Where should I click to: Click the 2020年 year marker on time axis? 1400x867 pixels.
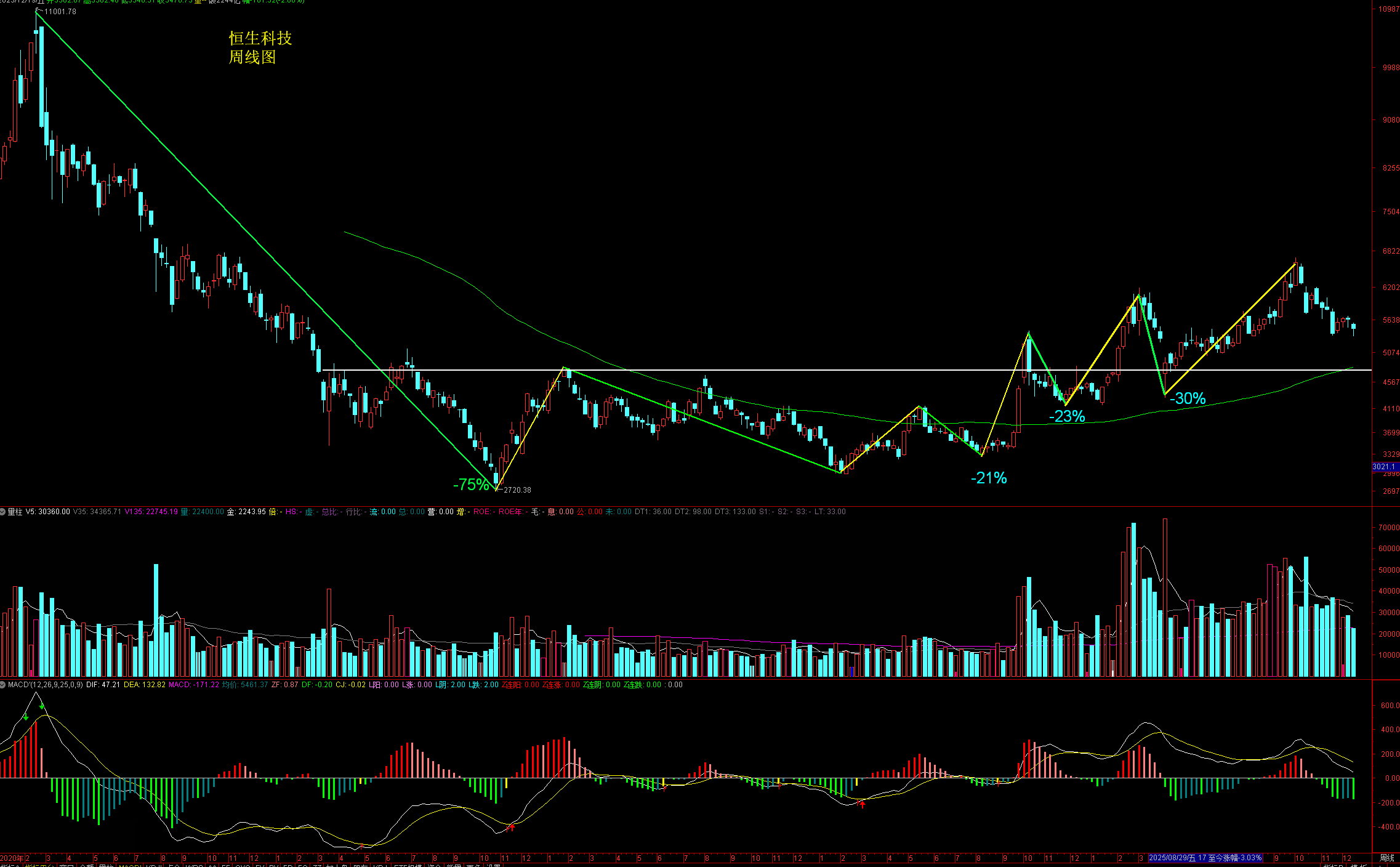(12, 858)
